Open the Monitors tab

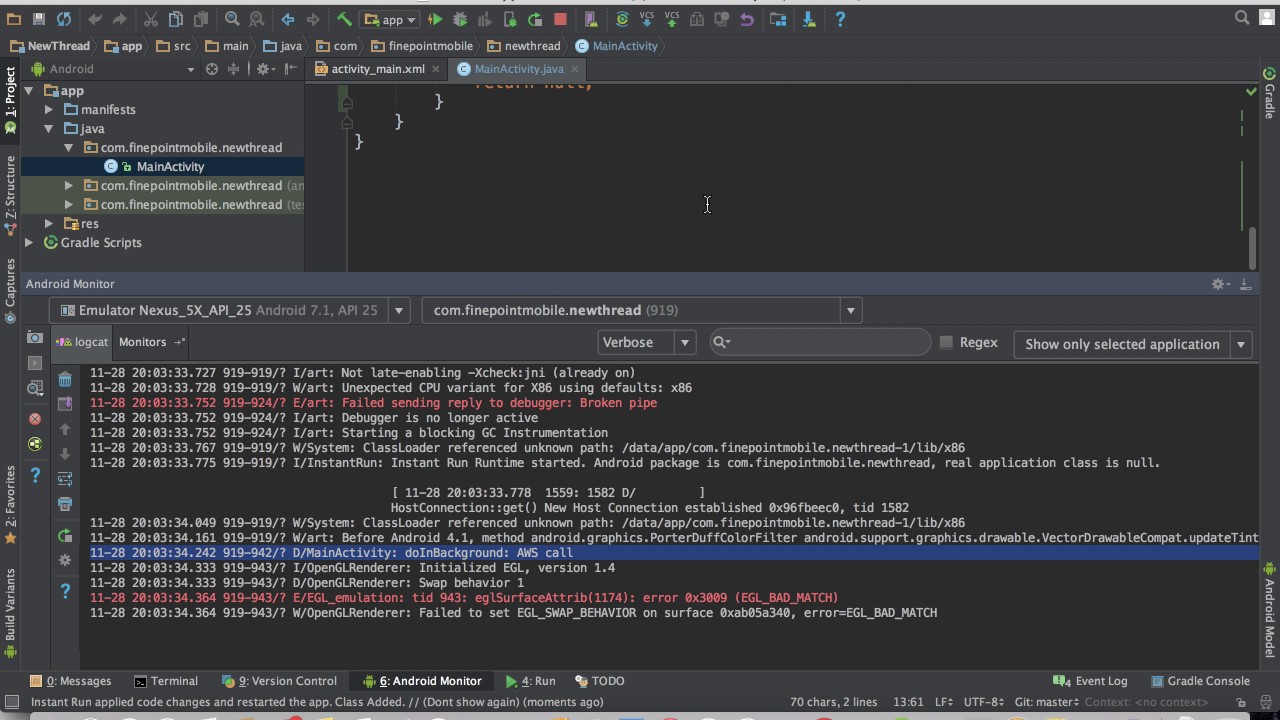142,342
